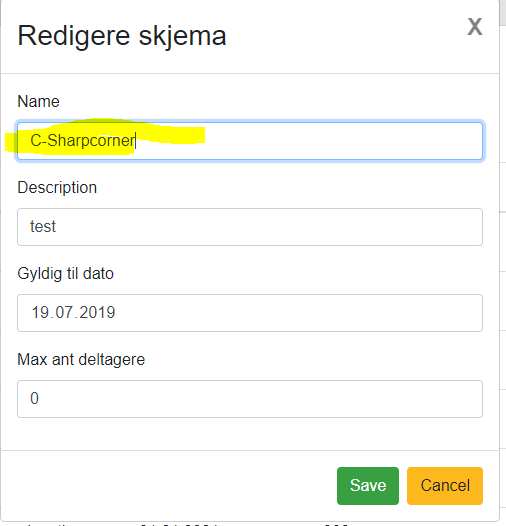Click the Gyldig til dato label
Screen dimensions: 506x526
(65, 273)
